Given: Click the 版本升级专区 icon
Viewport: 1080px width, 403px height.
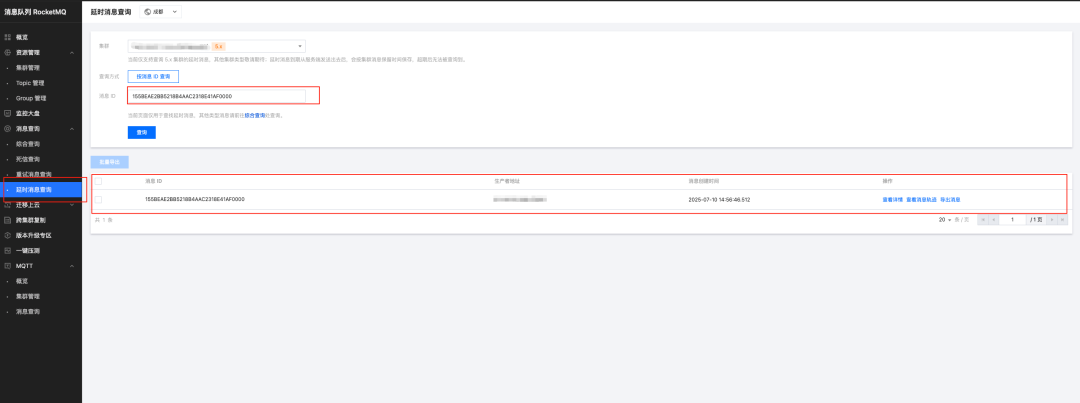Looking at the screenshot, I should (8, 235).
